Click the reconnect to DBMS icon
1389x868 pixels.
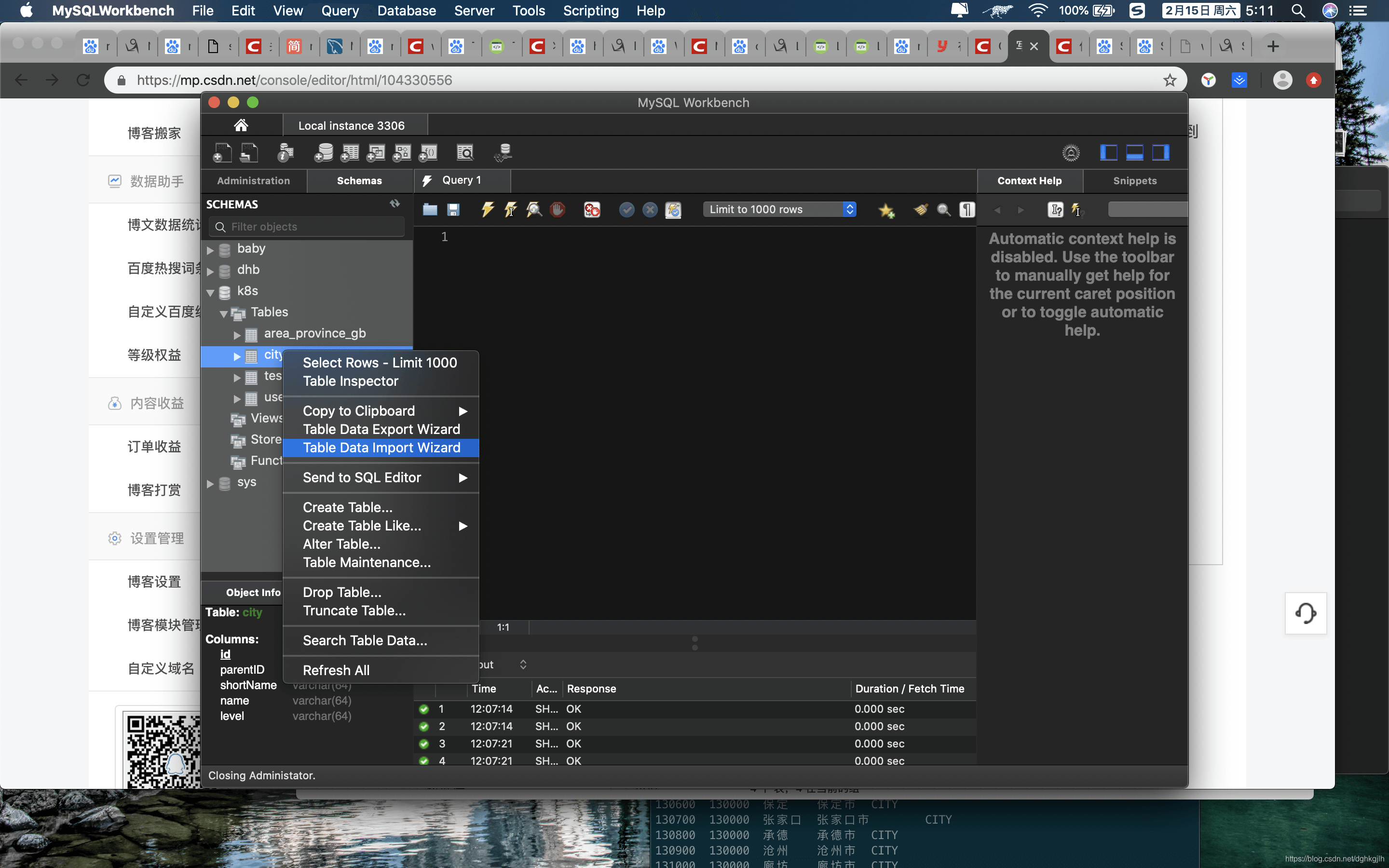click(503, 153)
